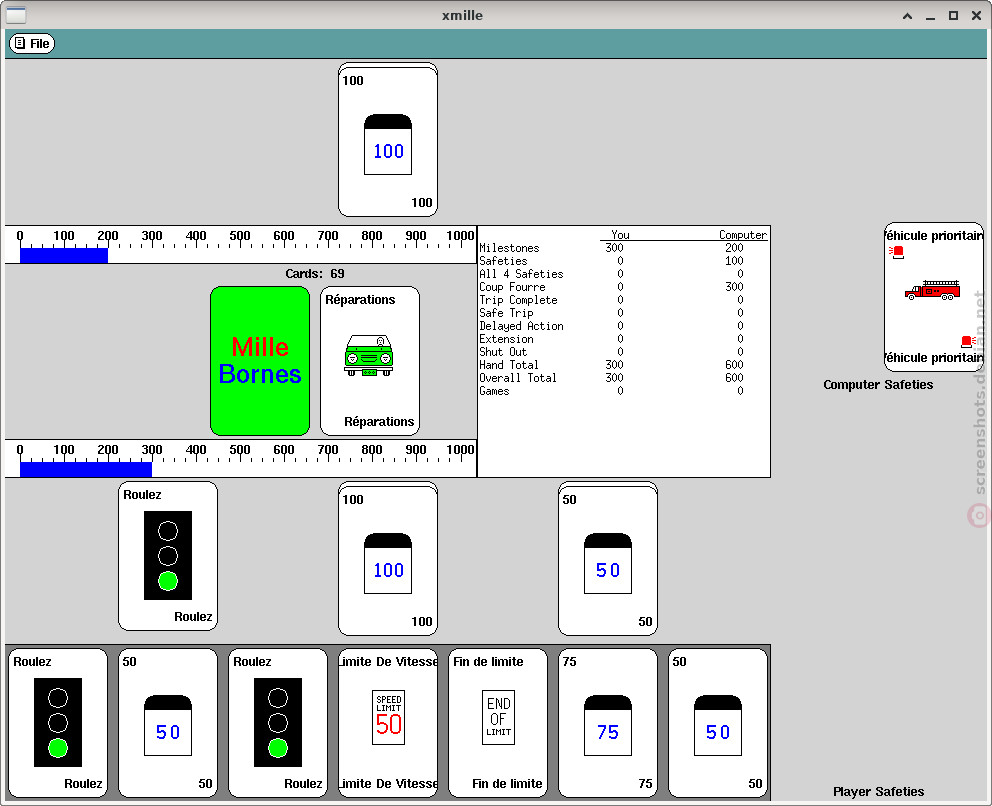This screenshot has height=806, width=992.
Task: Draw from the Mille Bornes deck
Action: [x=260, y=361]
